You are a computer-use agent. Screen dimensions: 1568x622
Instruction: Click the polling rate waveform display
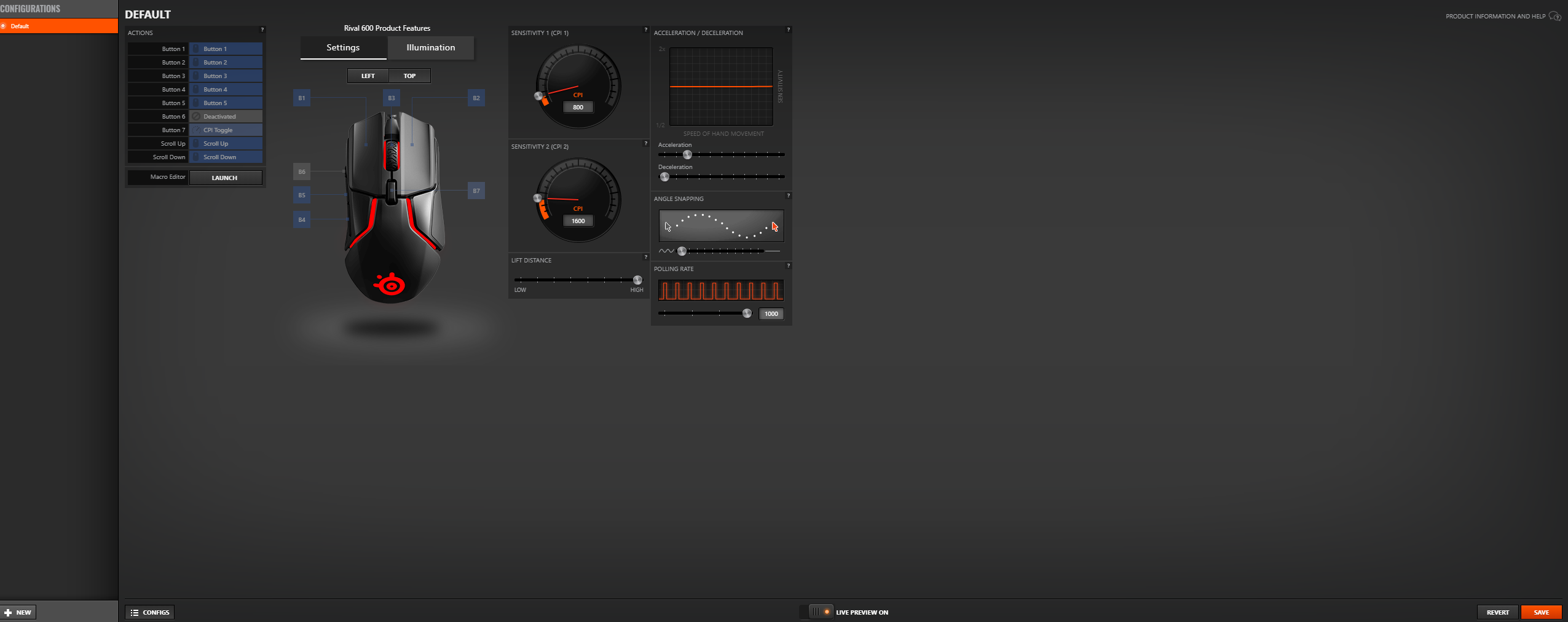721,290
